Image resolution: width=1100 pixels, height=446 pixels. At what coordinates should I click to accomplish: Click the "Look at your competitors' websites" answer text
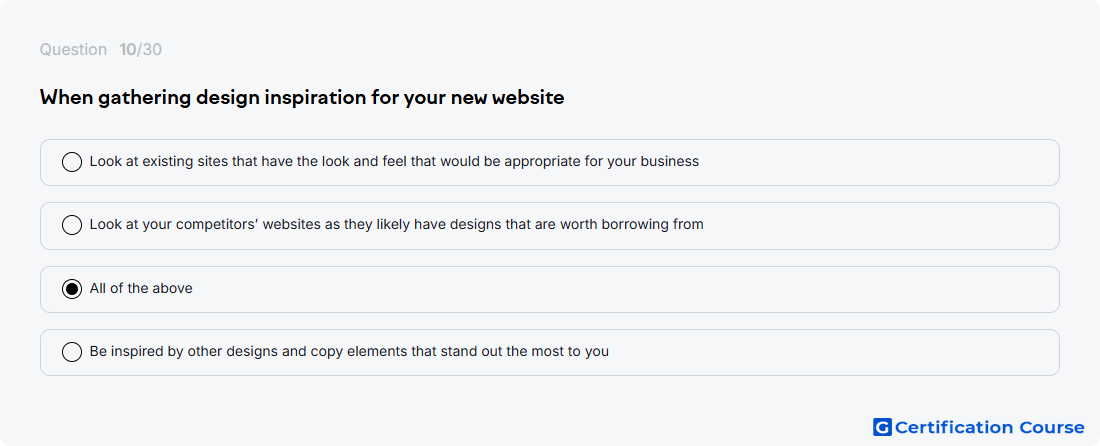pyautogui.click(x=396, y=224)
